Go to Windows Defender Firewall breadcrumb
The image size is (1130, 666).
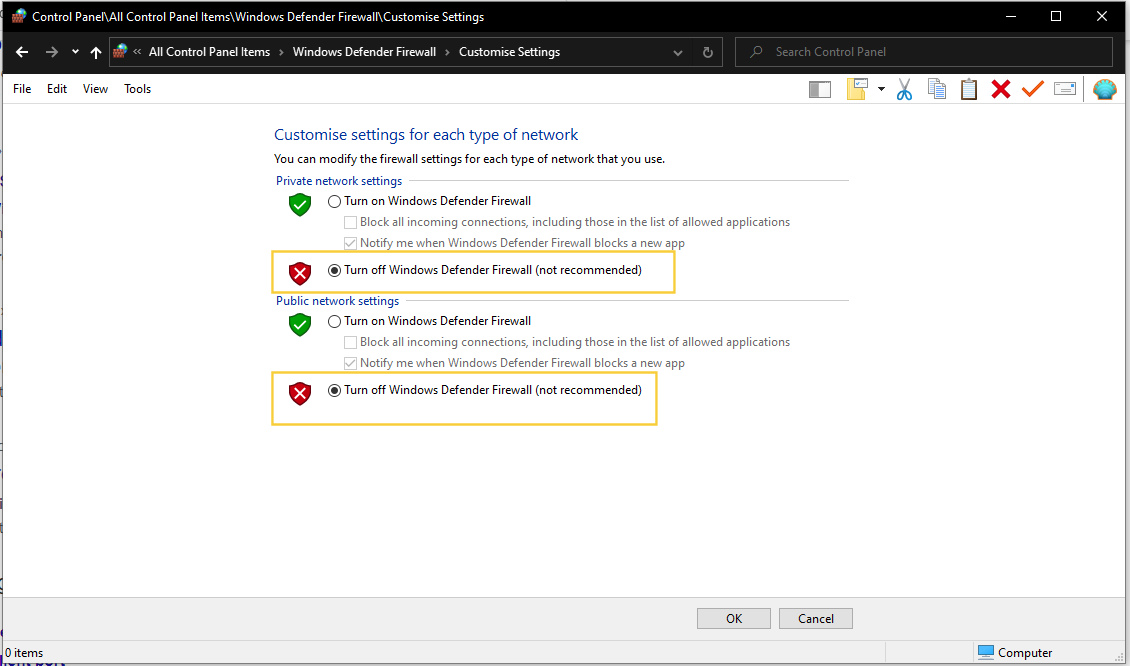[364, 52]
